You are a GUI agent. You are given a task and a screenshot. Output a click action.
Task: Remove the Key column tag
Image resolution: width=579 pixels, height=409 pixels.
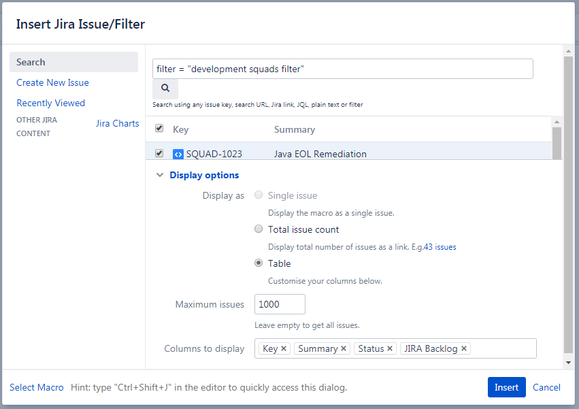pos(284,348)
